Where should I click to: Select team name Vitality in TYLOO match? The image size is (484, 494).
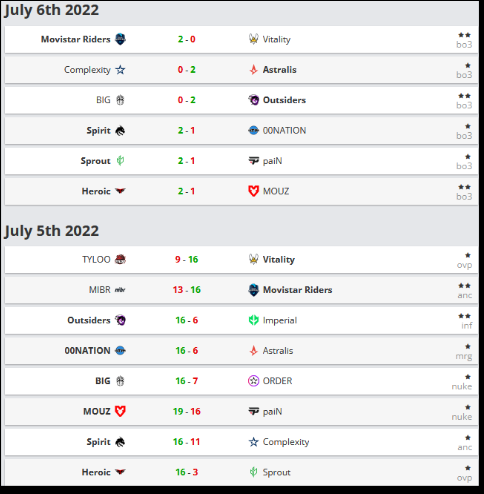point(279,260)
